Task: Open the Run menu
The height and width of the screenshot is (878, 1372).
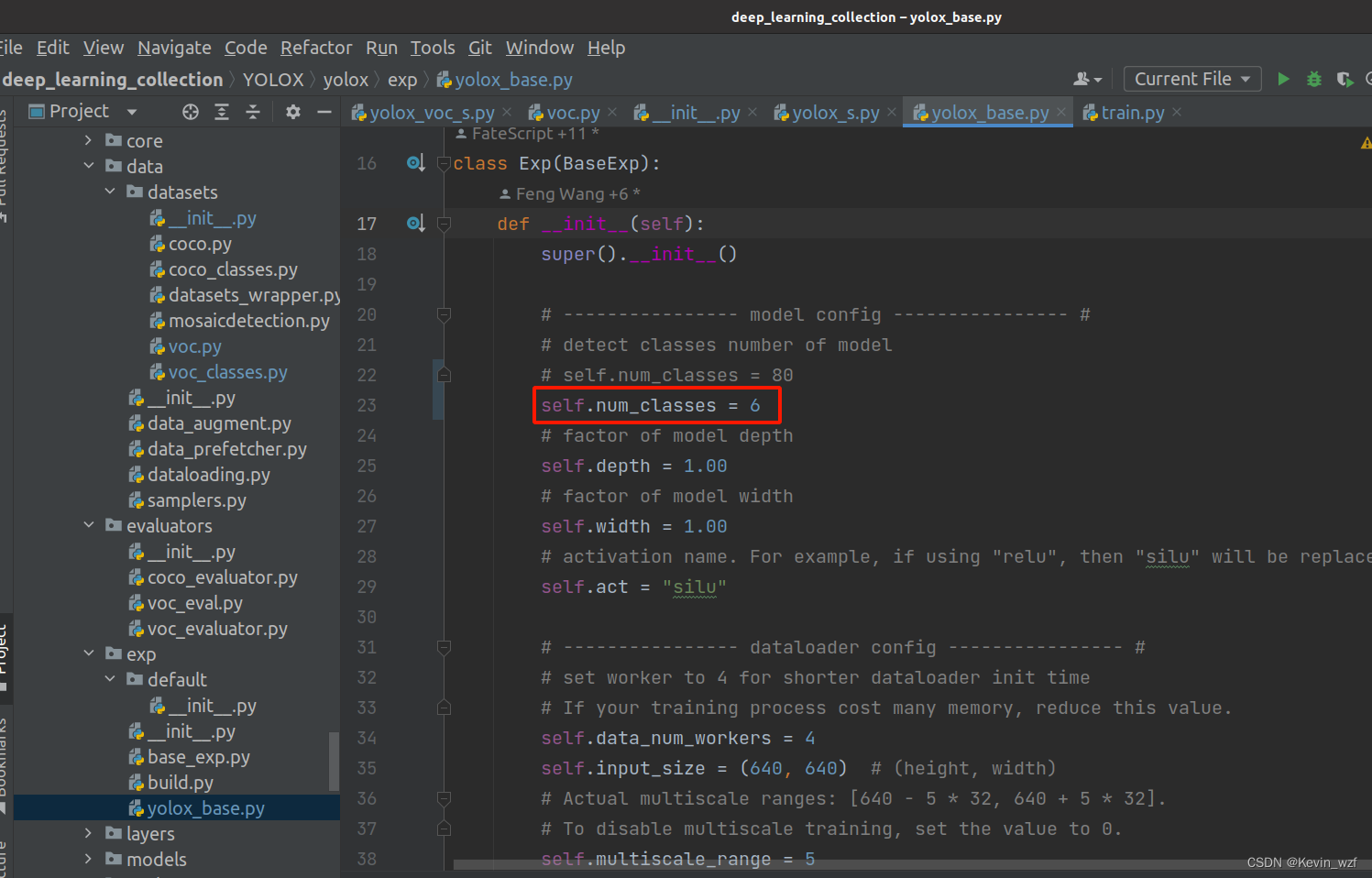Action: tap(381, 48)
